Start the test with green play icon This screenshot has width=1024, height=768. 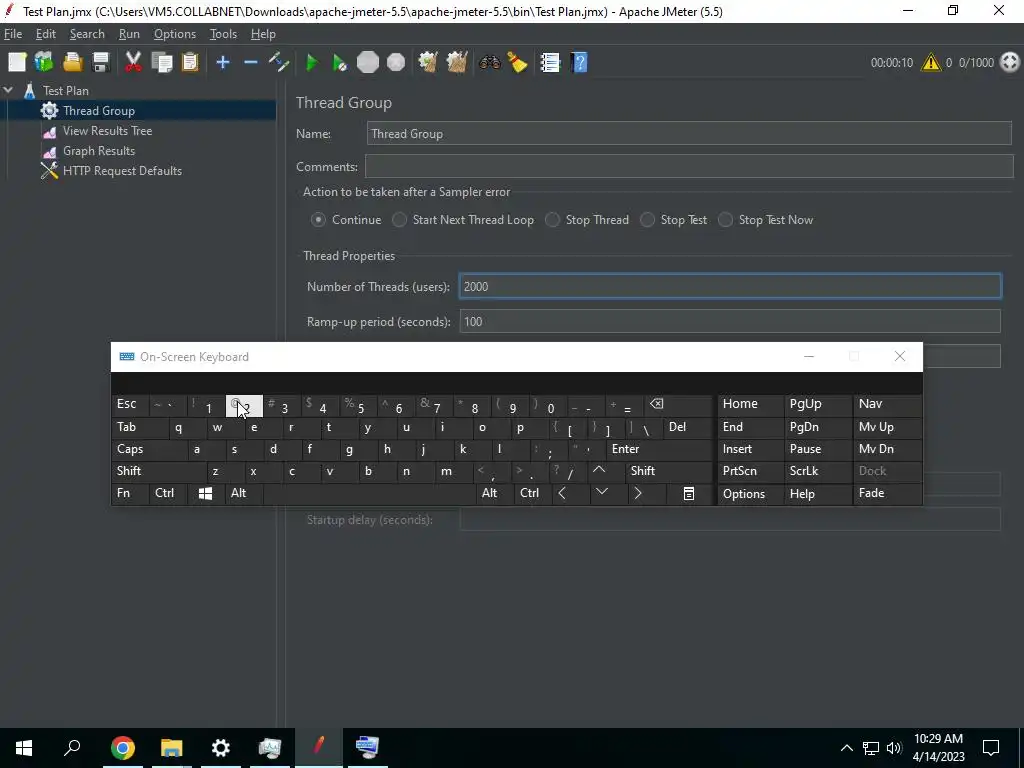312,63
